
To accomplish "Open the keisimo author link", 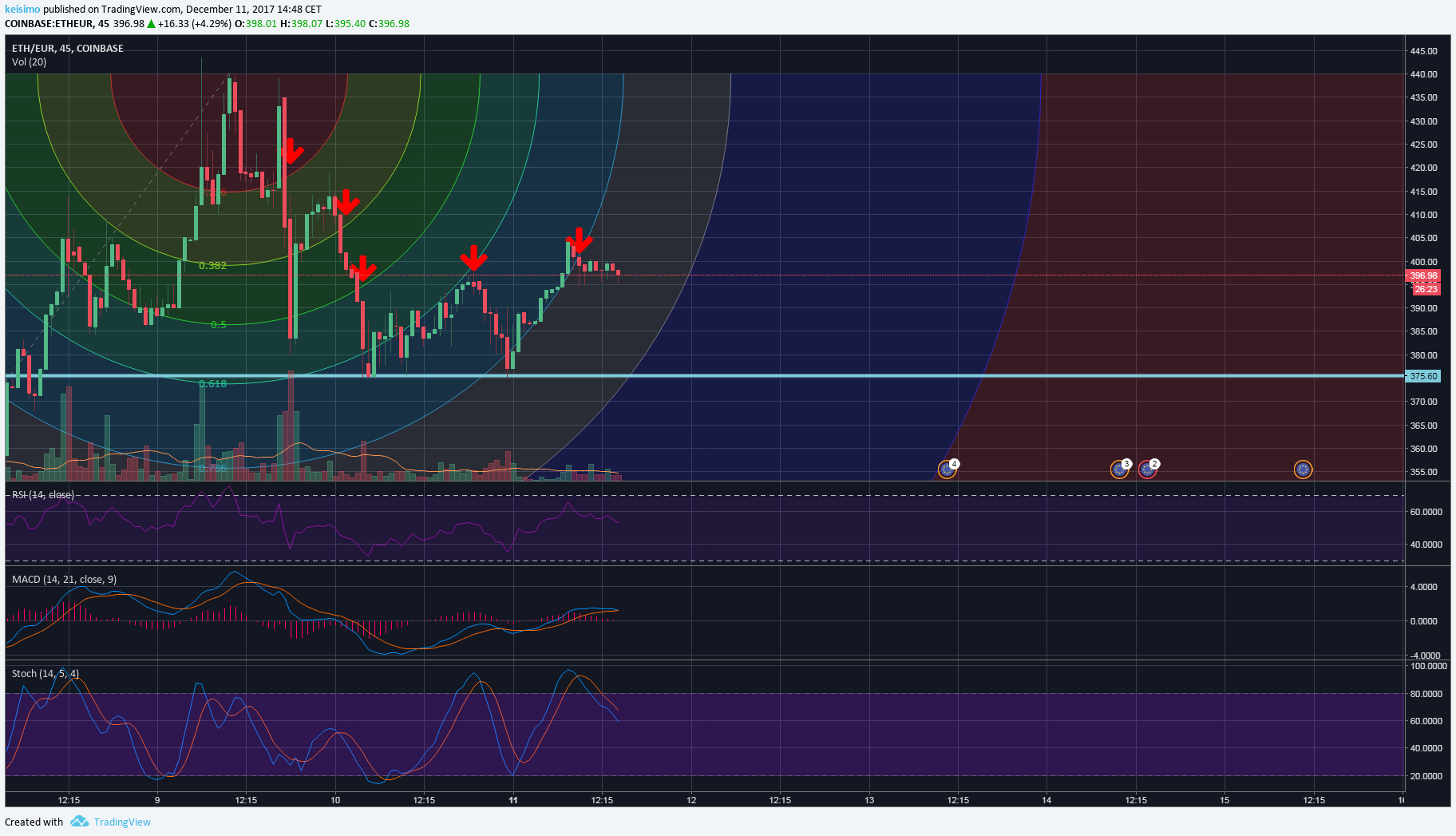I will tap(22, 9).
